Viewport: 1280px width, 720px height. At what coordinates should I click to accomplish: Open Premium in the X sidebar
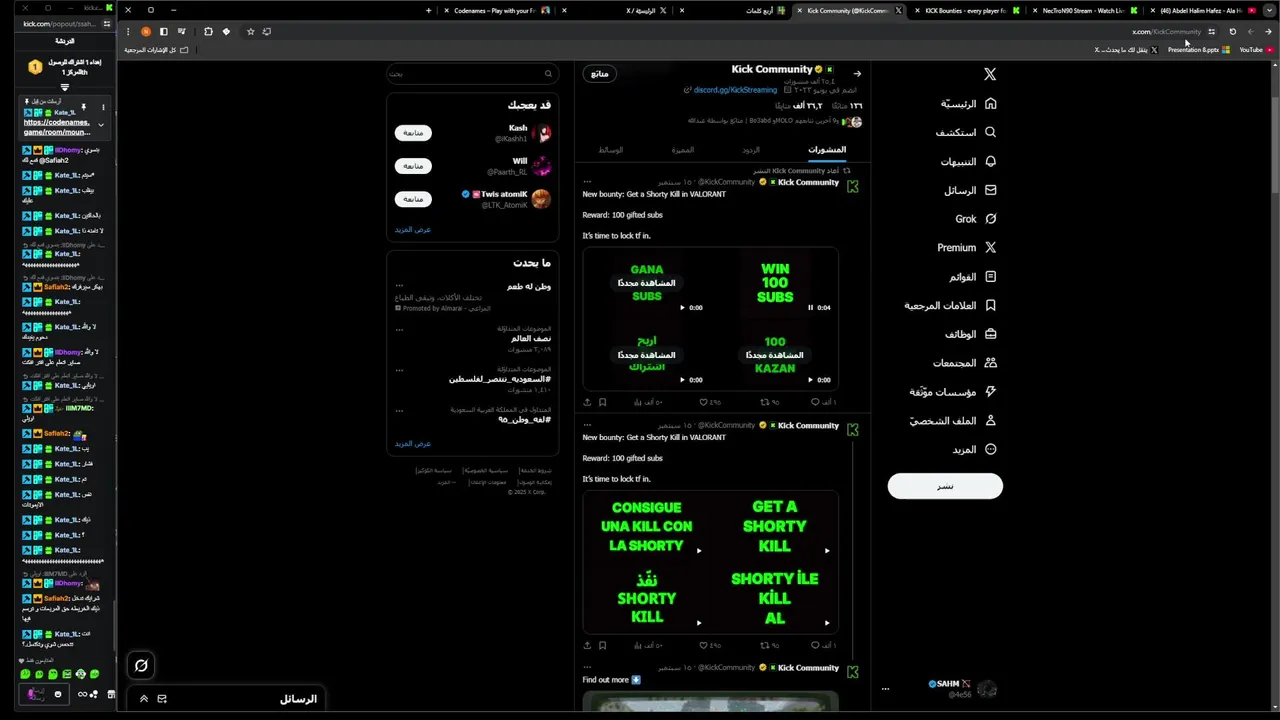pos(967,247)
